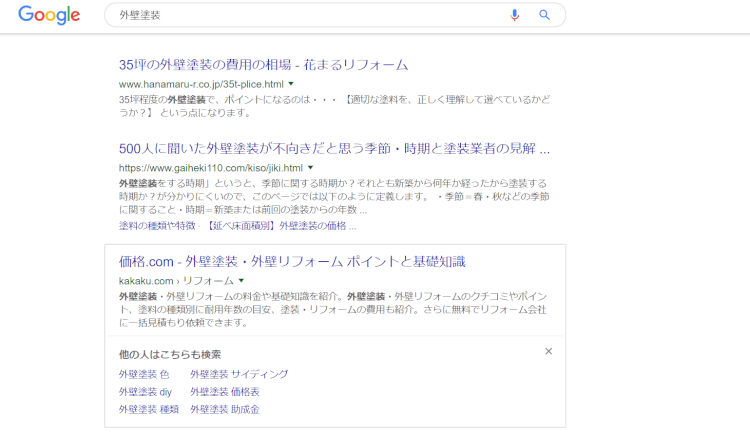Open result 価格.com - 外壁塗装・外壁リフォーム
Viewport: 750px width, 433px height.
(x=292, y=261)
